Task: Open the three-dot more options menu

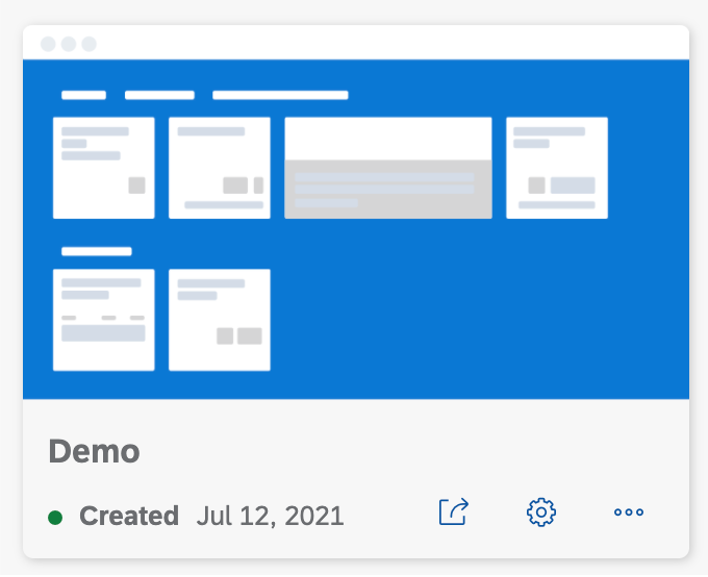Action: coord(629,512)
